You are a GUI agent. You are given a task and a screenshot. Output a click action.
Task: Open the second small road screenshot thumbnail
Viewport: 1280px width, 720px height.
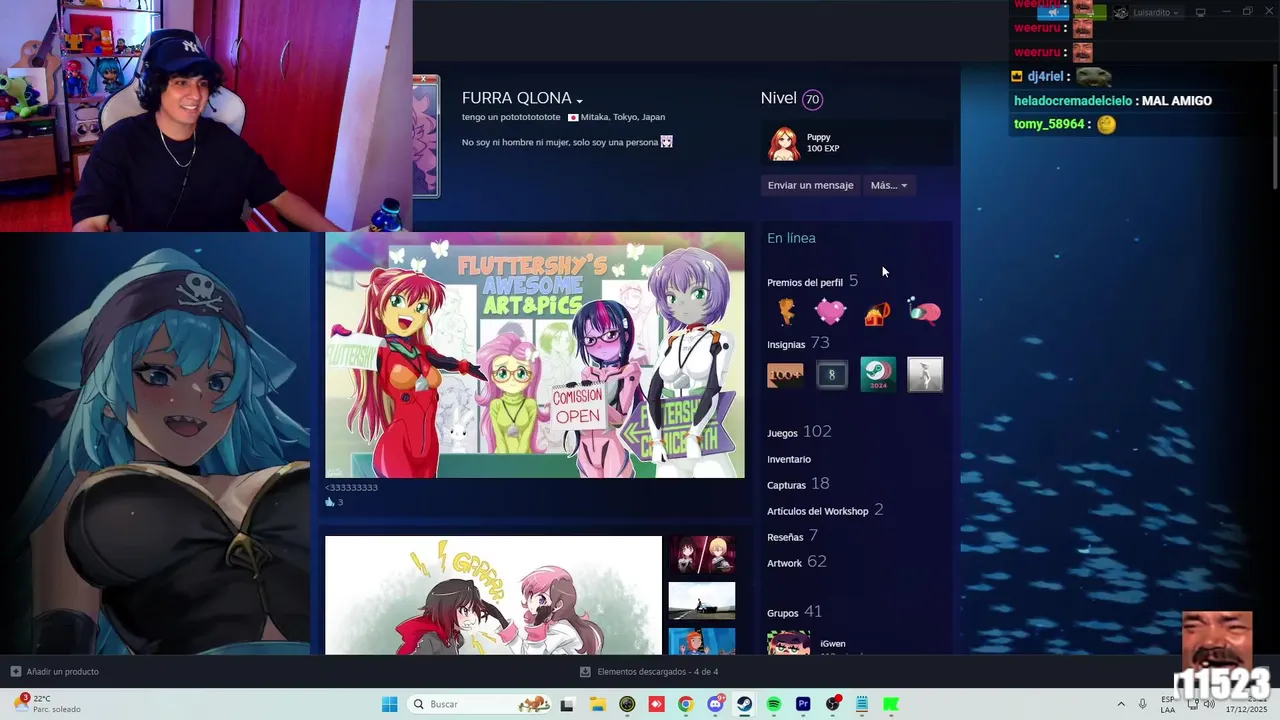coord(701,601)
